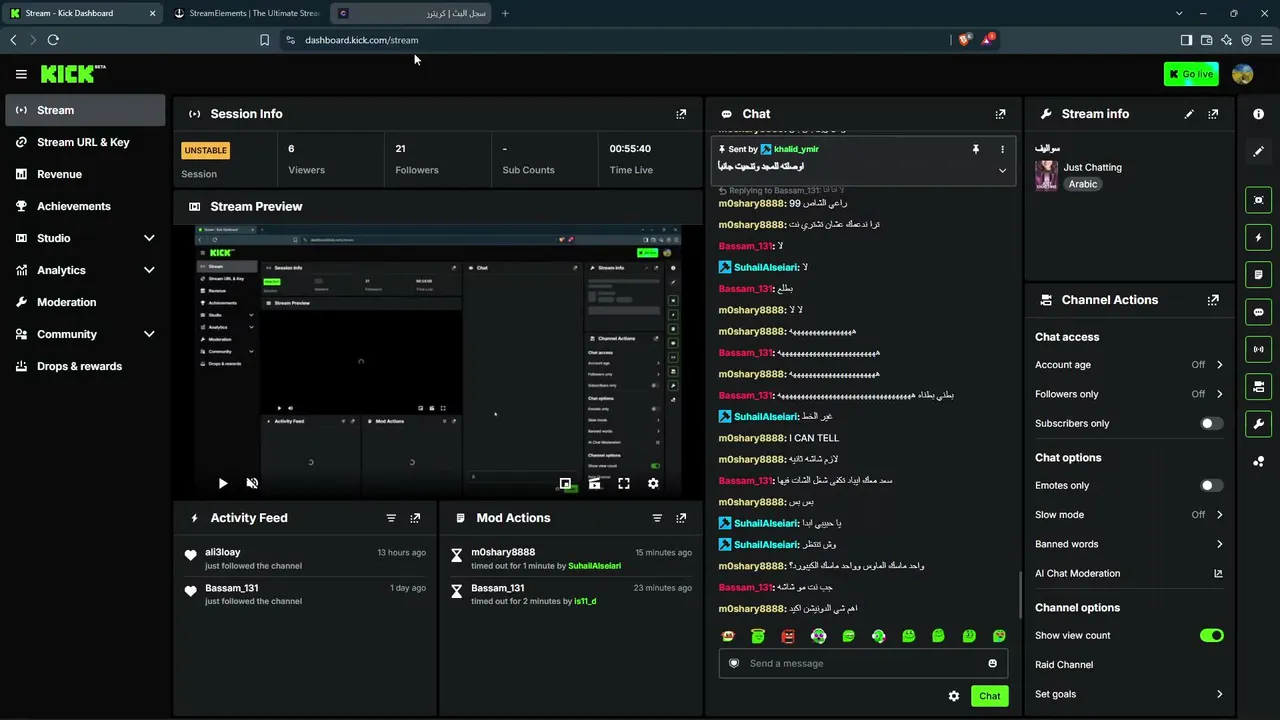The height and width of the screenshot is (720, 1280).
Task: Filter the Mod Actions list
Action: coord(657,518)
